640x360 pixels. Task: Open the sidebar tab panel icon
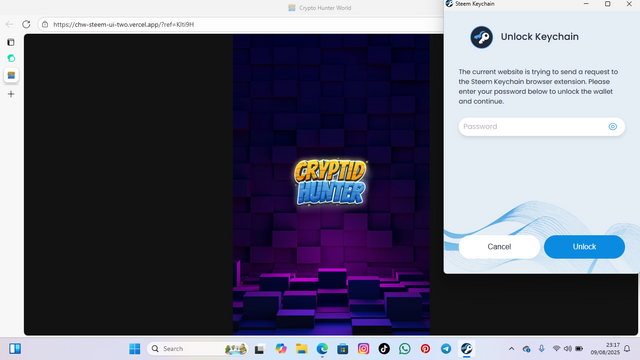(11, 42)
